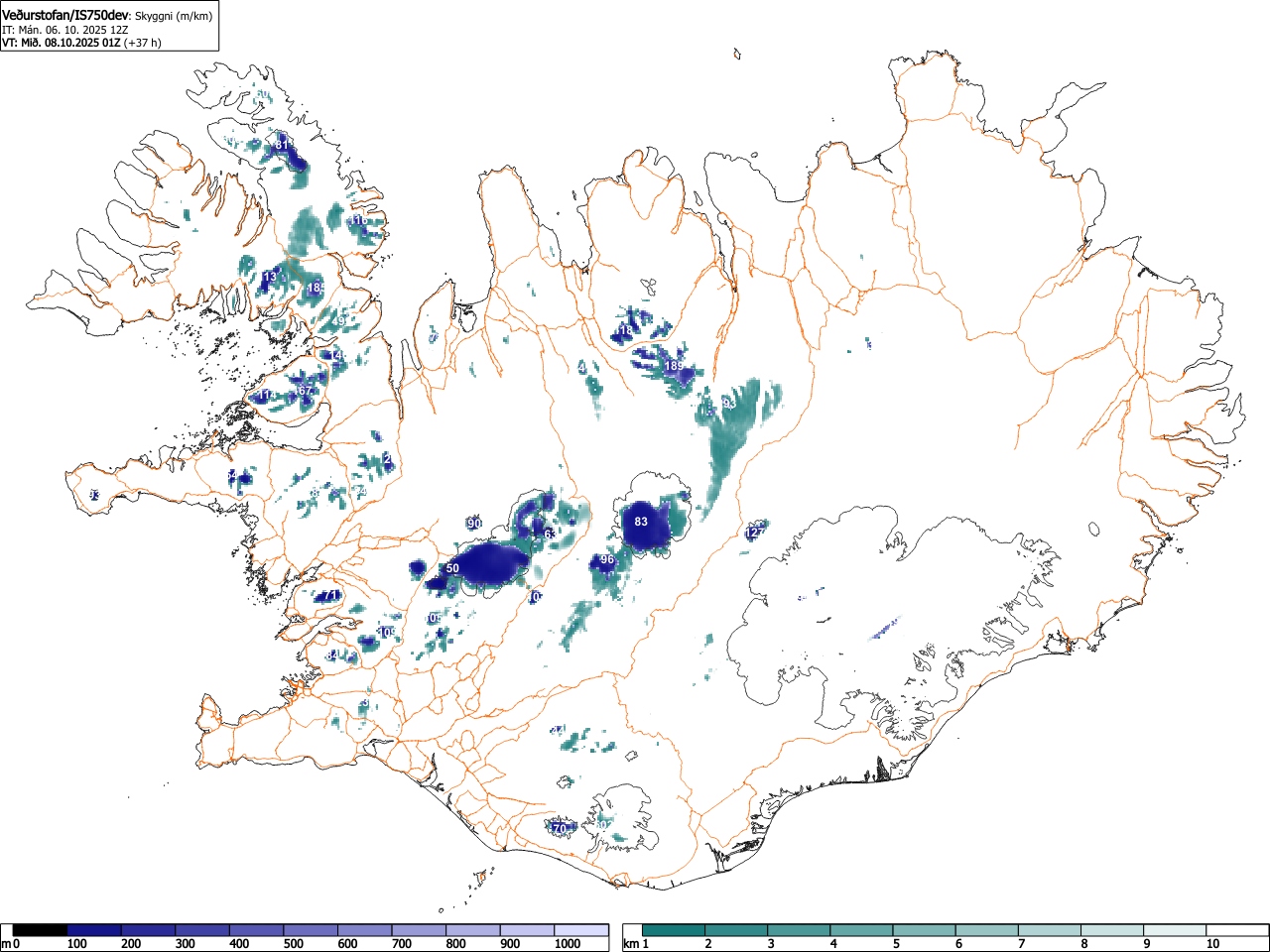Select the '8' tick on the km legend

pos(1083,944)
